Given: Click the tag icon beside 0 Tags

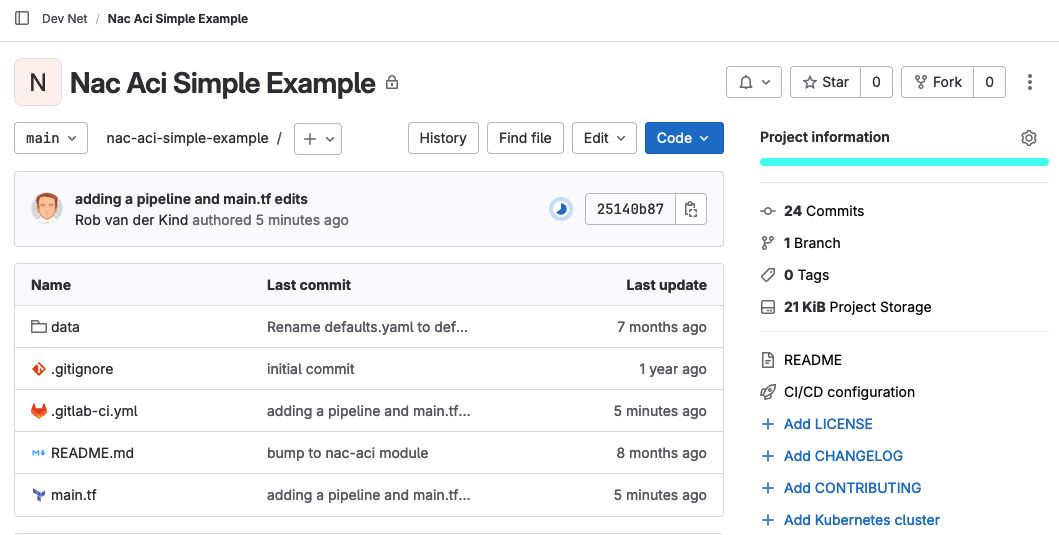Looking at the screenshot, I should [x=768, y=275].
